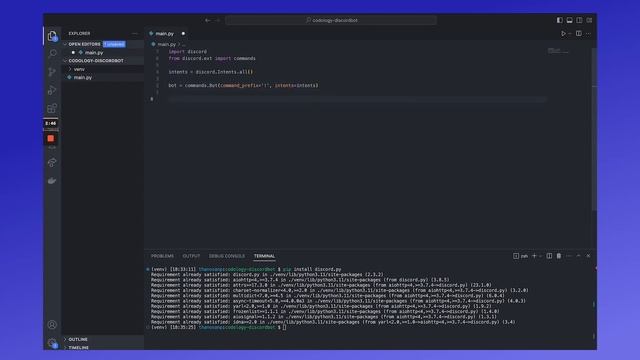Open the new terminal launch profile dropdown

tap(540, 256)
